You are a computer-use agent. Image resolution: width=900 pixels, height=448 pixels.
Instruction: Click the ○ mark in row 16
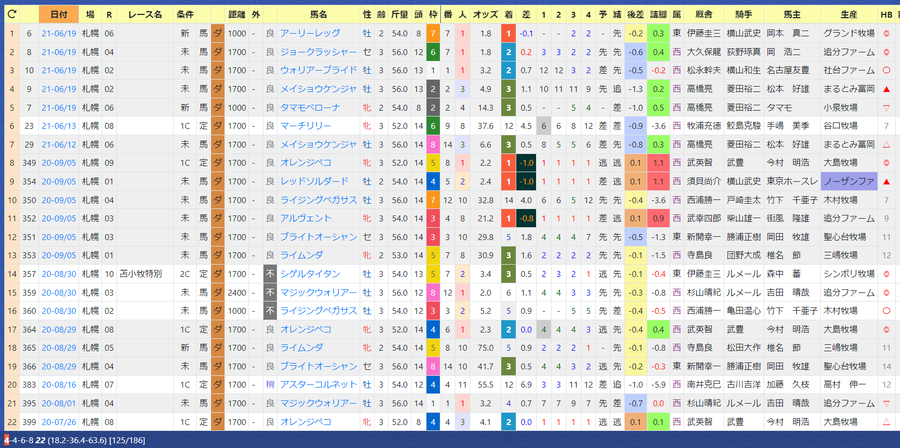click(887, 311)
